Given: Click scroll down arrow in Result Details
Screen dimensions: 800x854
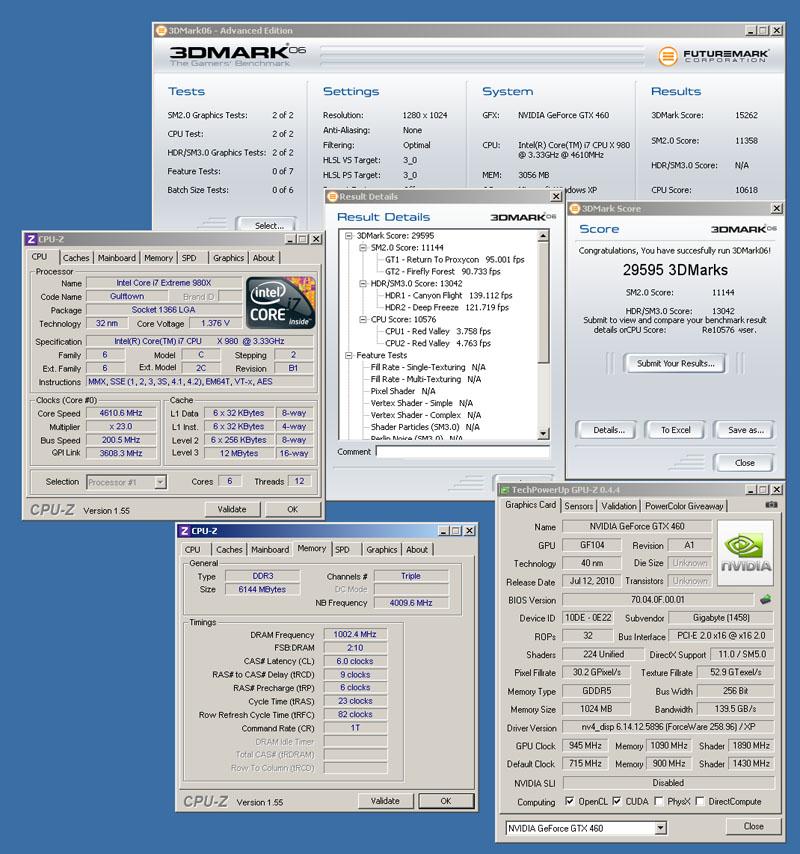Looking at the screenshot, I should (x=543, y=434).
